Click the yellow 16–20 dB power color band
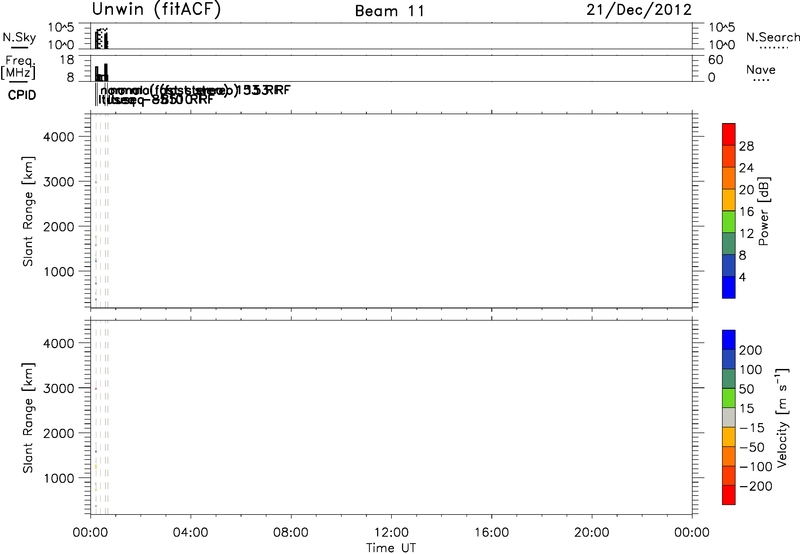800x554 pixels. point(729,199)
